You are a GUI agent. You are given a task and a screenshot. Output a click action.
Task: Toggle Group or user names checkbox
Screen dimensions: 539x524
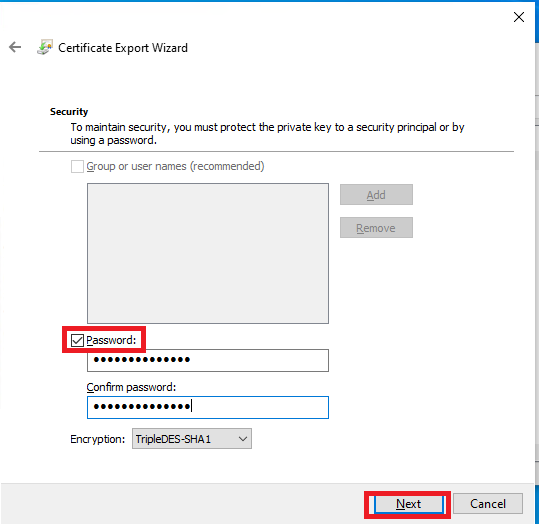point(77,166)
